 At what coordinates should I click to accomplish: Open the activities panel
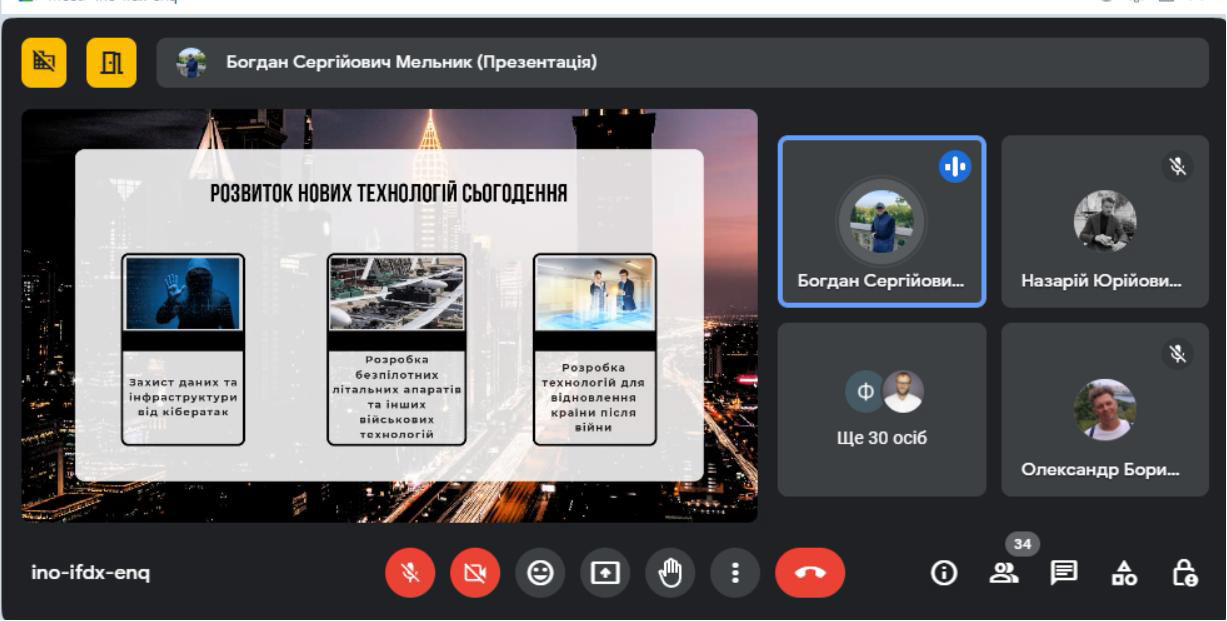pyautogui.click(x=1125, y=573)
